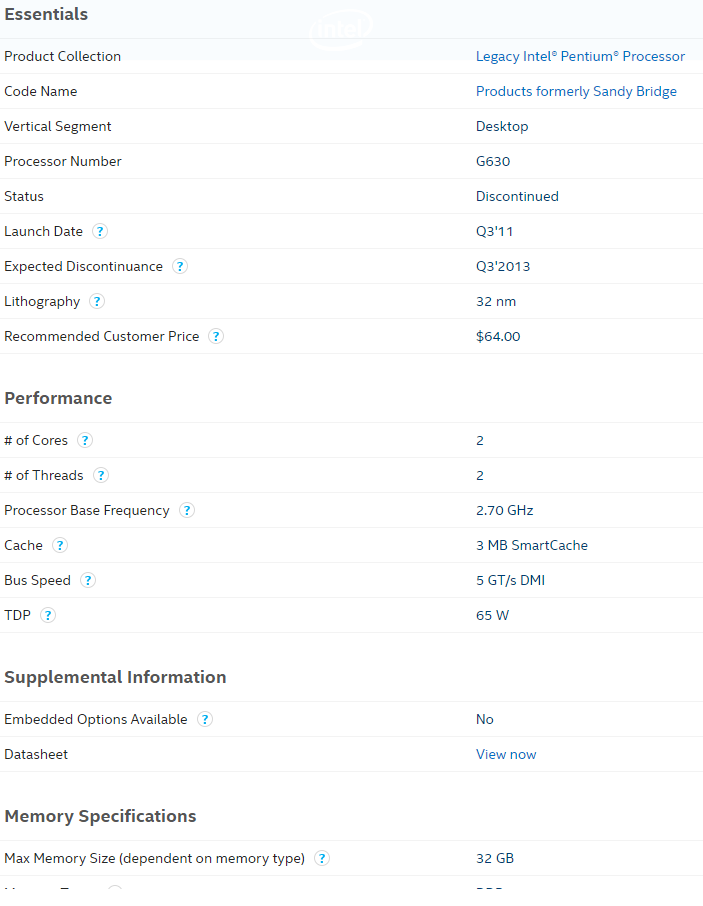The image size is (703, 906).
Task: Click the question mark next to Bus Speed
Action: click(x=88, y=580)
